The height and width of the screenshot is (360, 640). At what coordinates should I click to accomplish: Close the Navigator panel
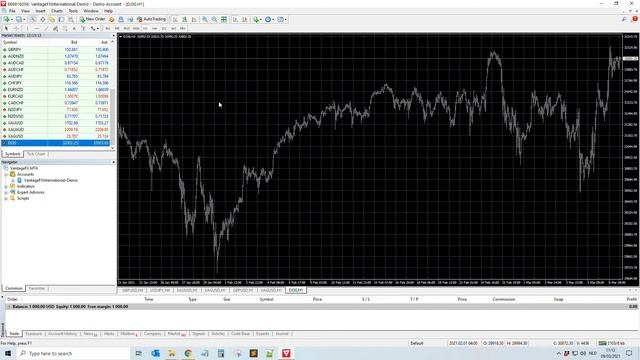click(113, 162)
